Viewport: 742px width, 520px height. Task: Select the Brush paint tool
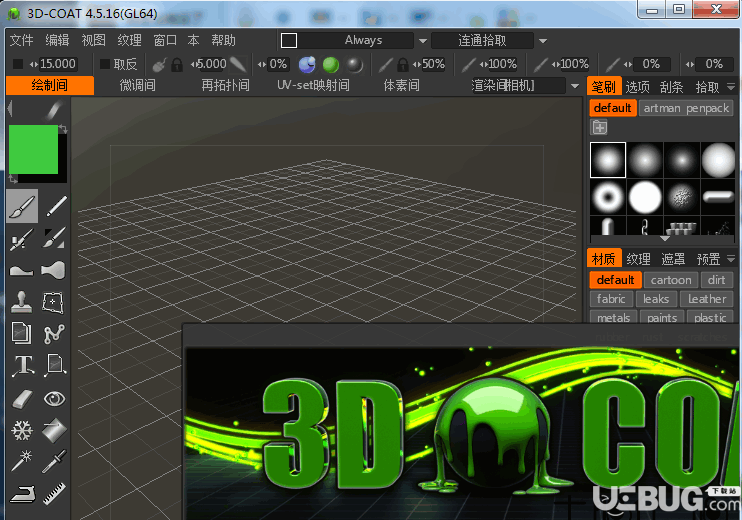pyautogui.click(x=22, y=206)
